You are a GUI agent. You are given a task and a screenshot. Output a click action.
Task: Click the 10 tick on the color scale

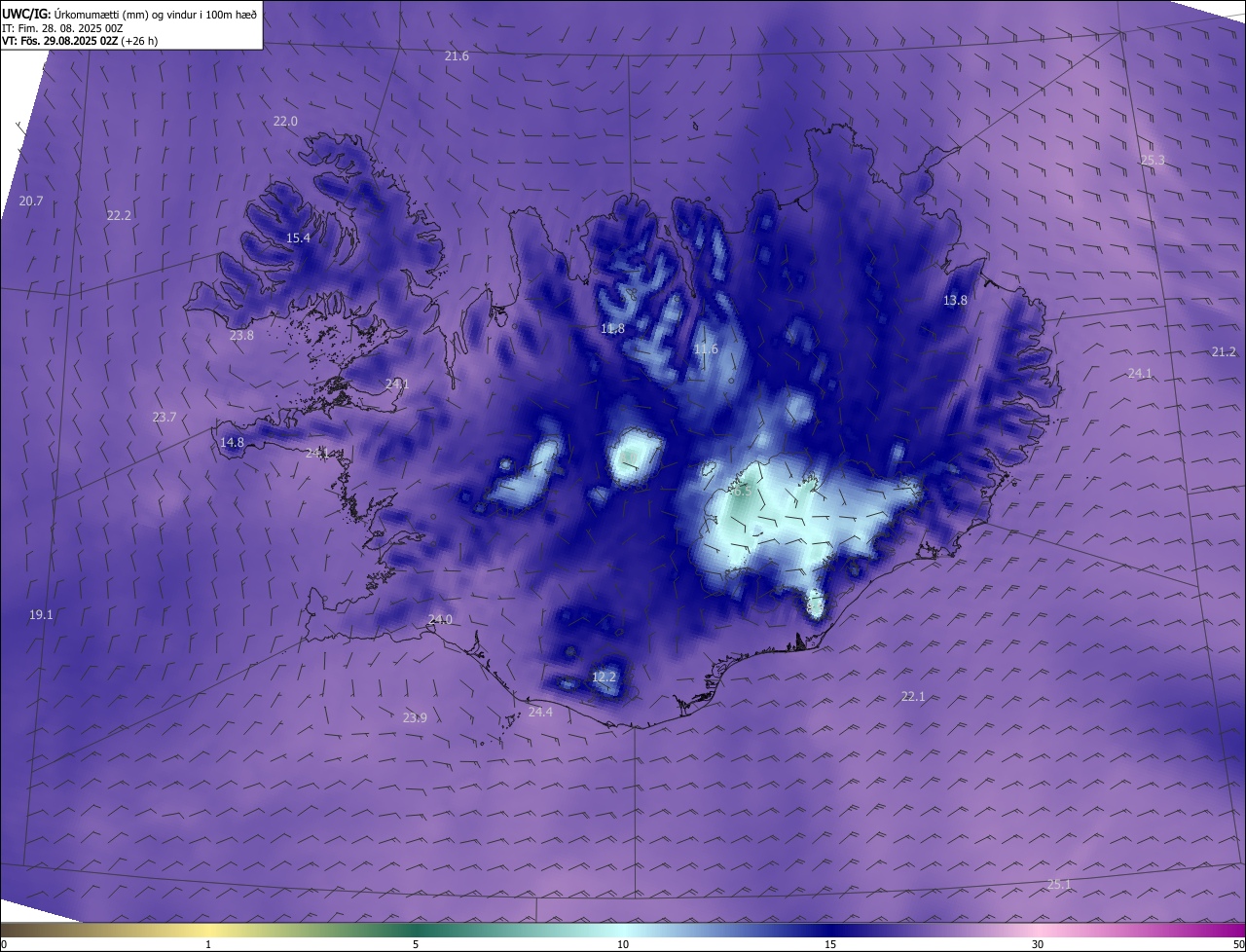(623, 945)
